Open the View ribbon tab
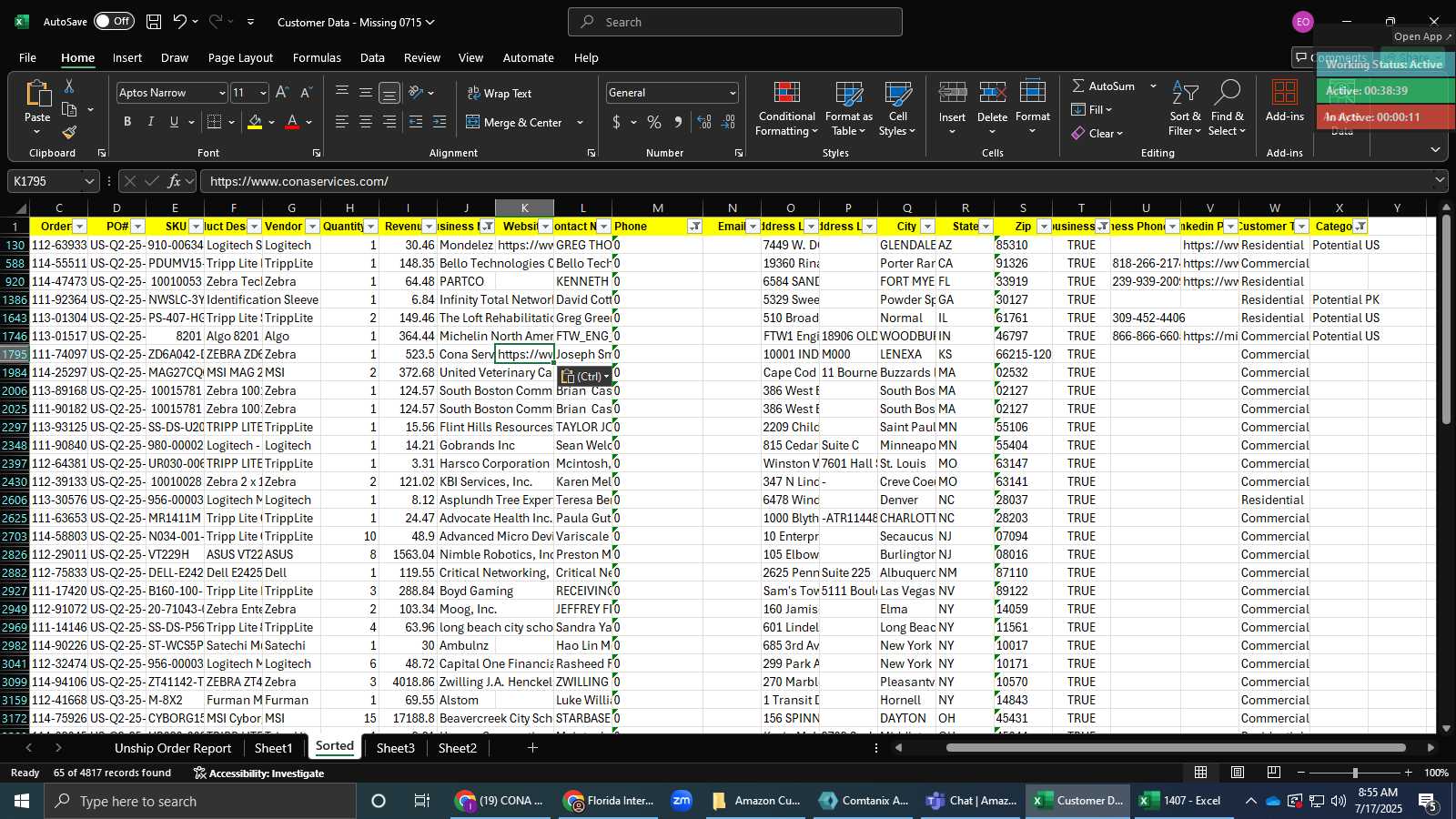The height and width of the screenshot is (819, 1456). tap(470, 57)
